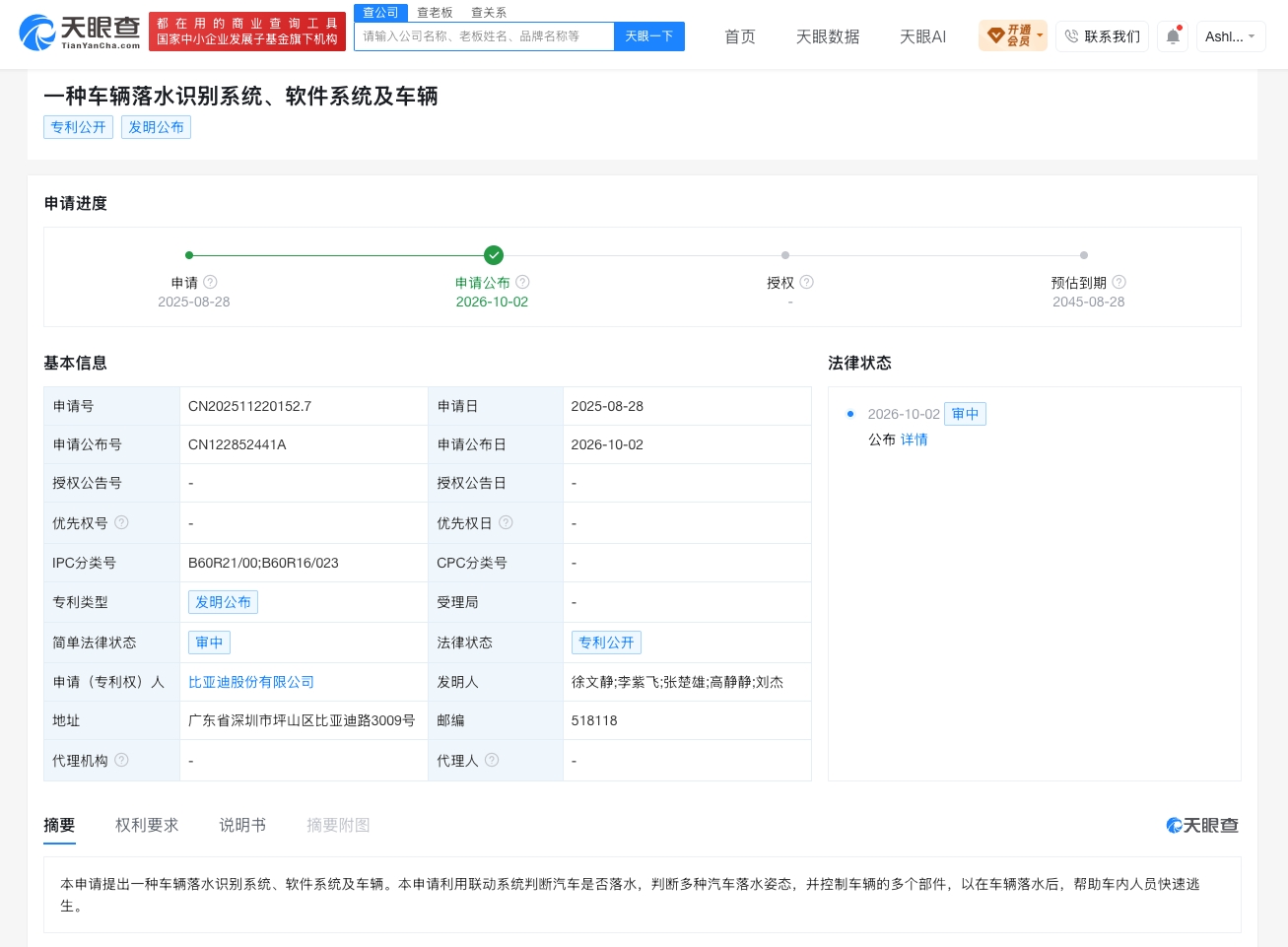Click the 专利公开 tag in 法律状态 row
This screenshot has height=947, width=1288.
pyautogui.click(x=606, y=643)
